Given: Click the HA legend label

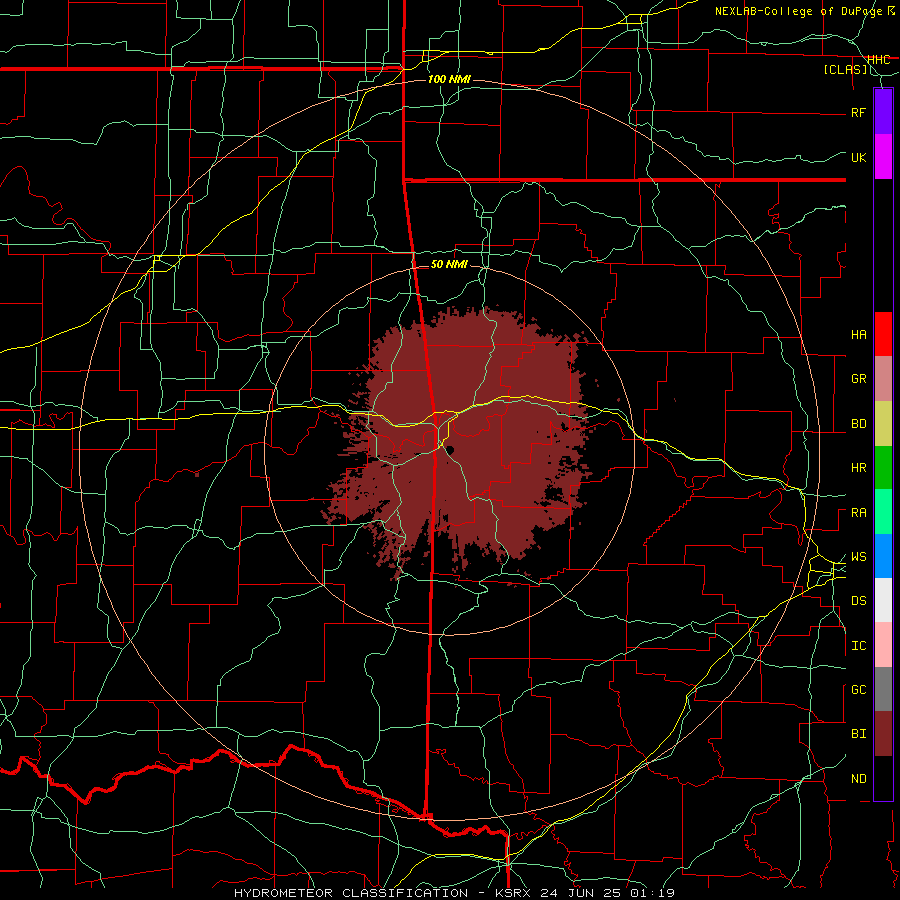Looking at the screenshot, I should coord(858,335).
